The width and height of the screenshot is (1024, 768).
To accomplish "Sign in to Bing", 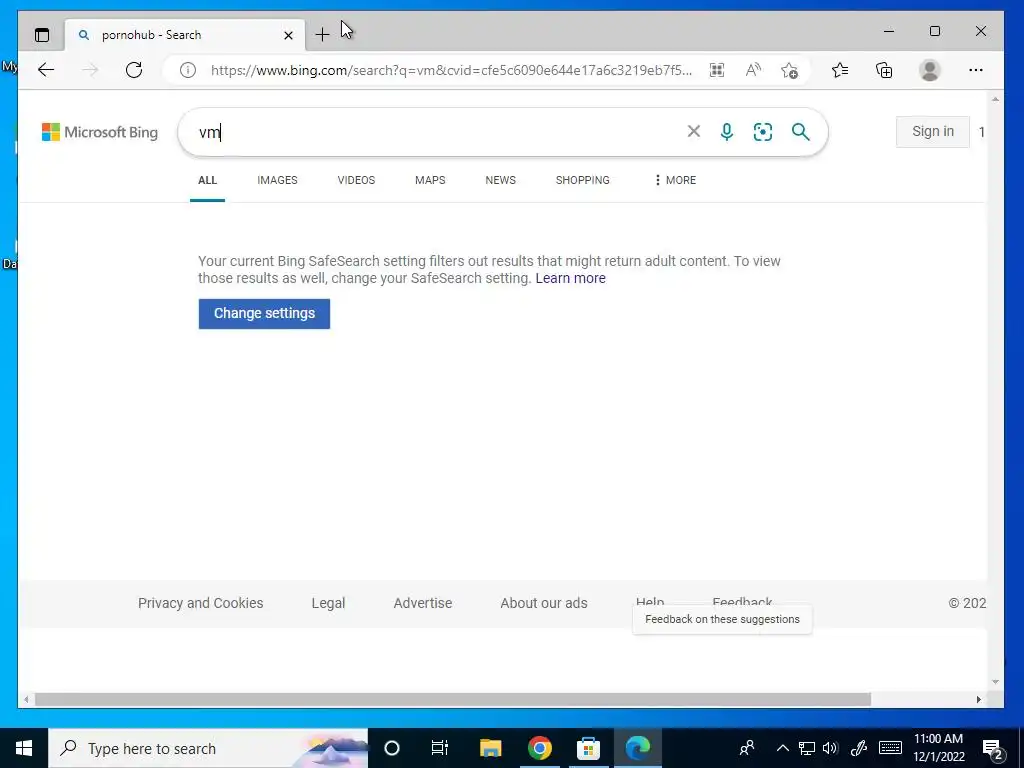I will point(933,131).
